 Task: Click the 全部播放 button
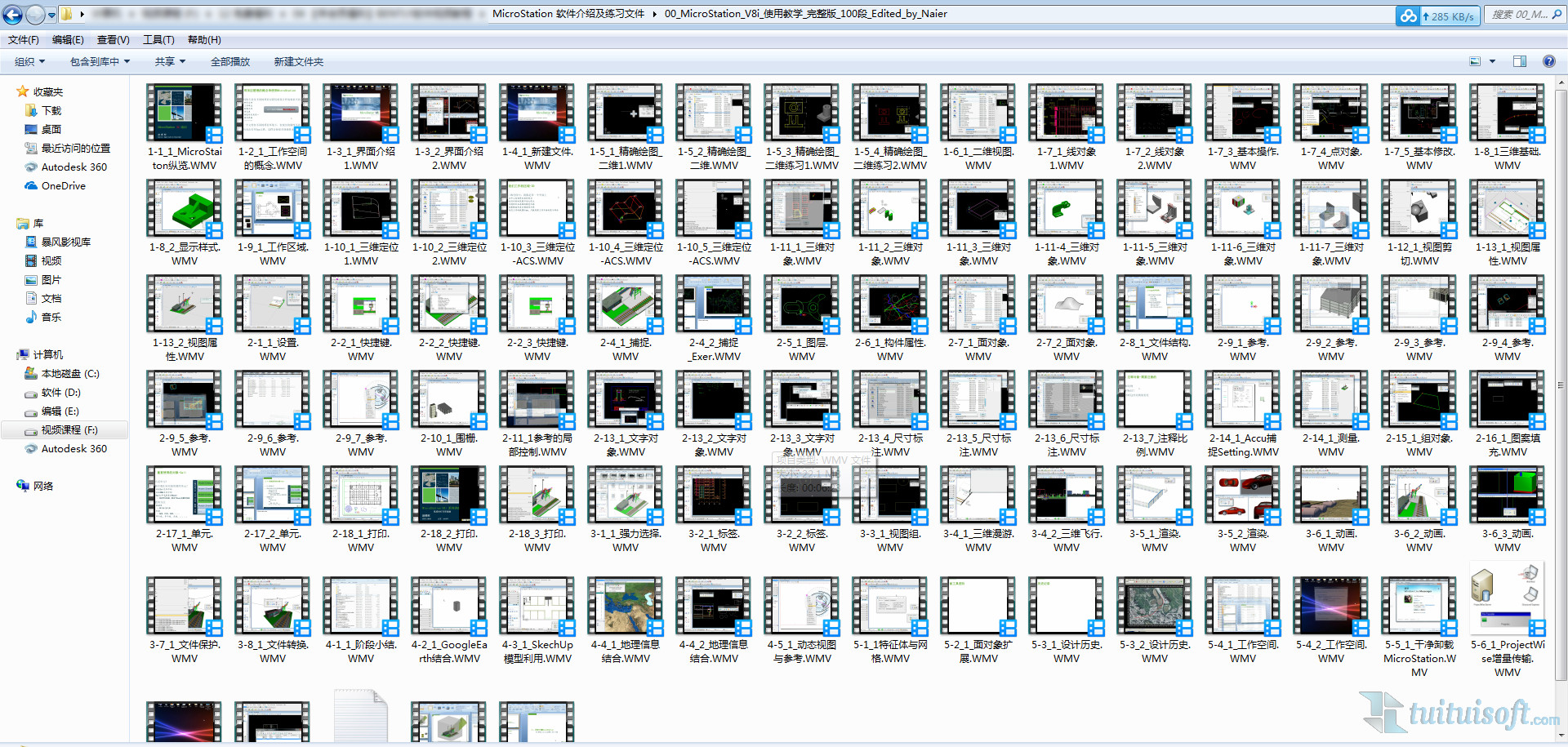click(x=230, y=62)
